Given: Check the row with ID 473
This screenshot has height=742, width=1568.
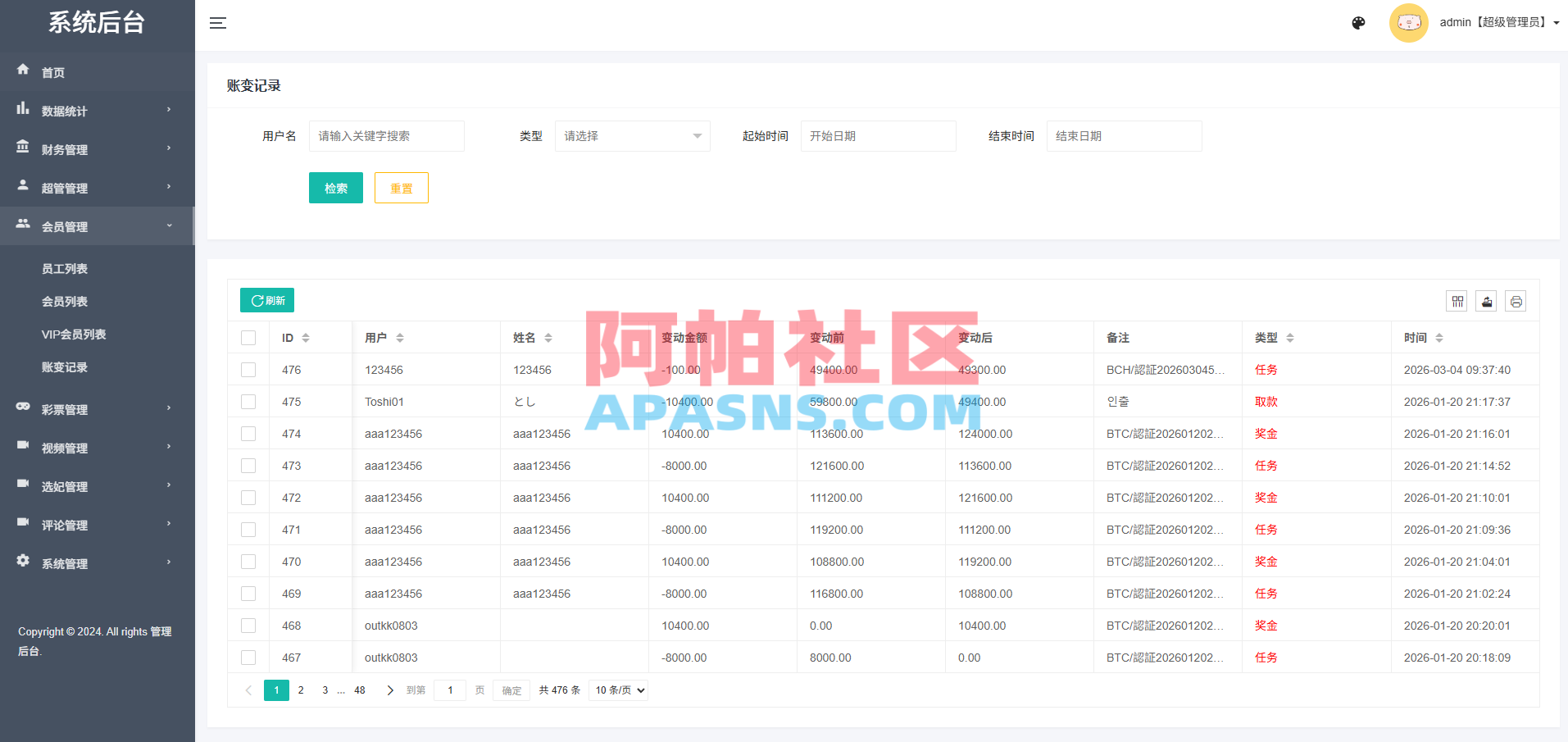Looking at the screenshot, I should 248,466.
